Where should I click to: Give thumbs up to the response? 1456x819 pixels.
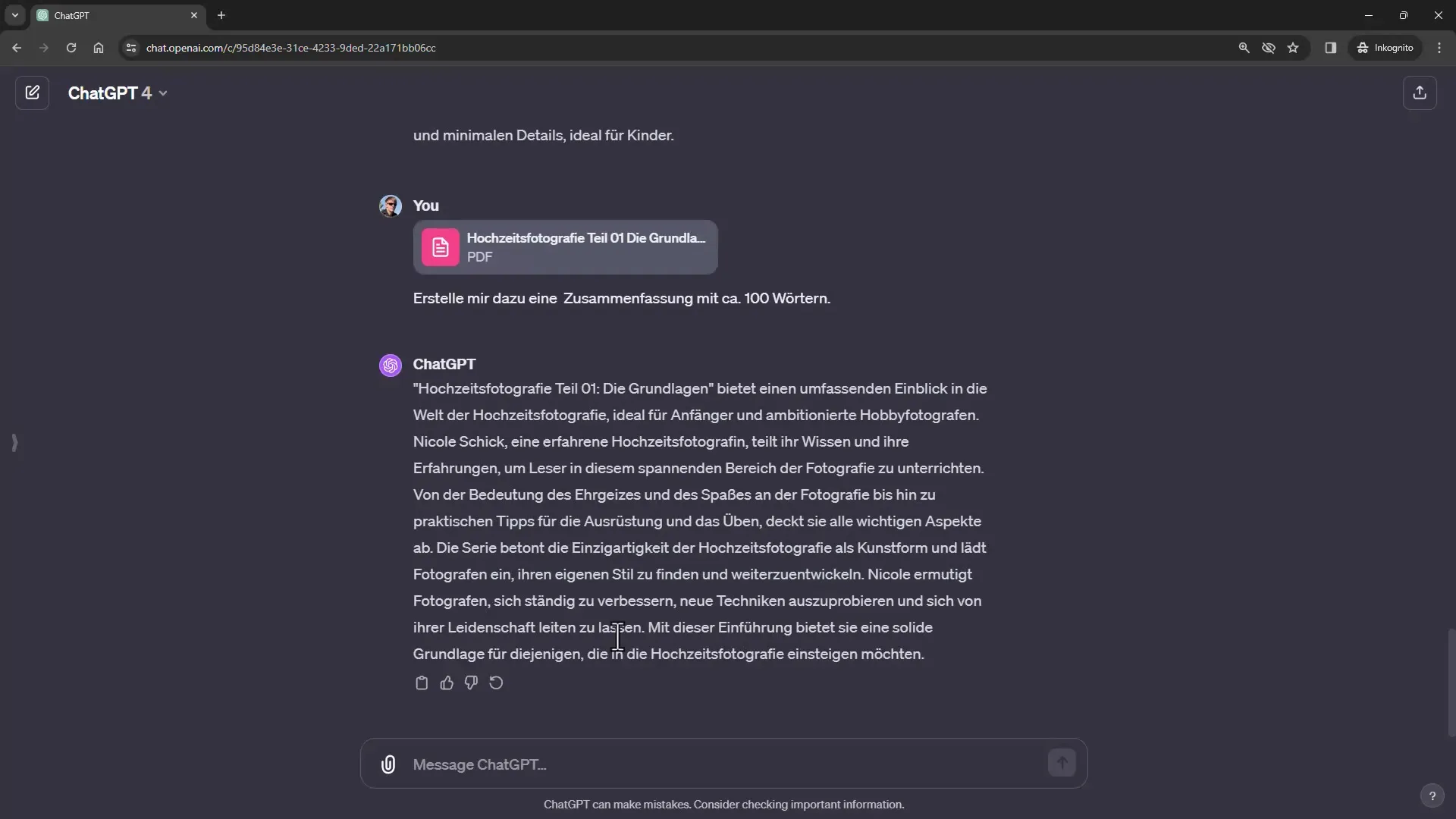click(447, 683)
